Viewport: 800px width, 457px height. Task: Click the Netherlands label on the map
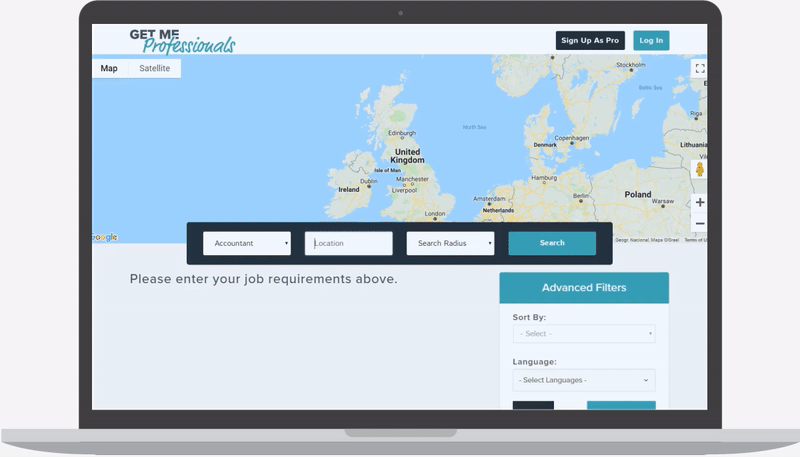coord(498,210)
